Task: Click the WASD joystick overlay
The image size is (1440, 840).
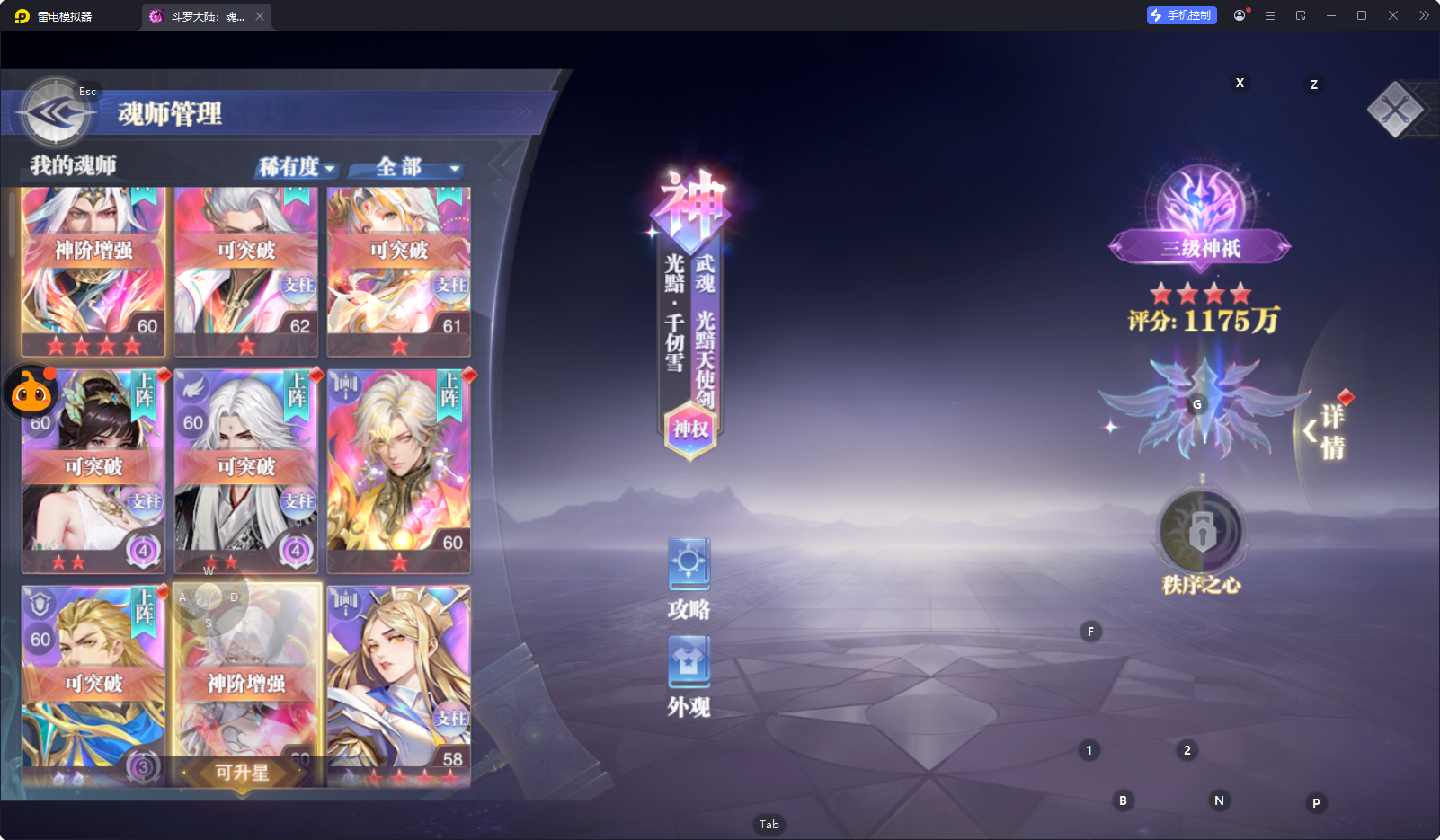Action: tap(209, 597)
